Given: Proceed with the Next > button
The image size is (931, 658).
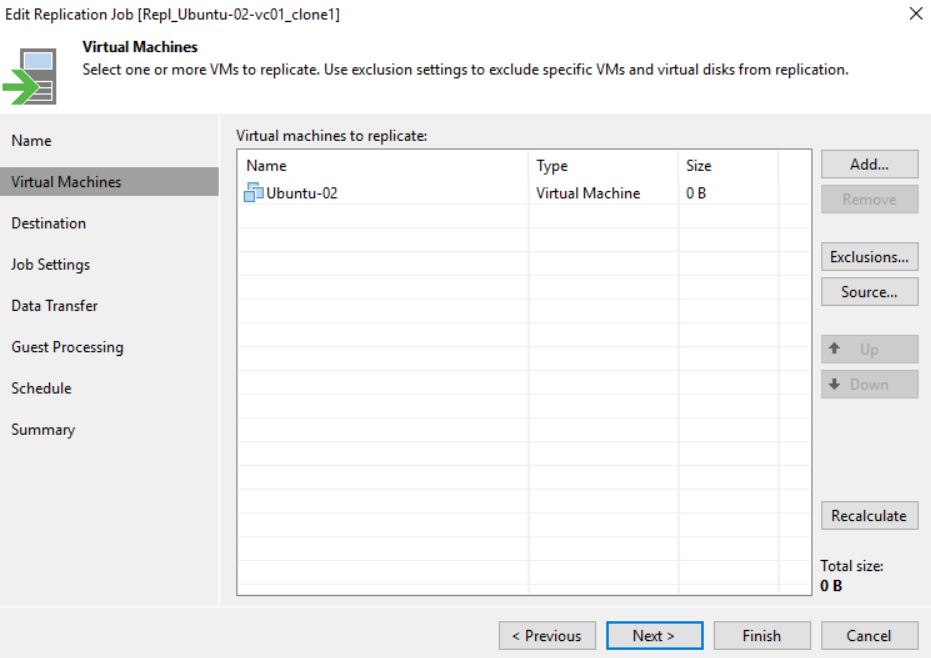Looking at the screenshot, I should (x=654, y=635).
